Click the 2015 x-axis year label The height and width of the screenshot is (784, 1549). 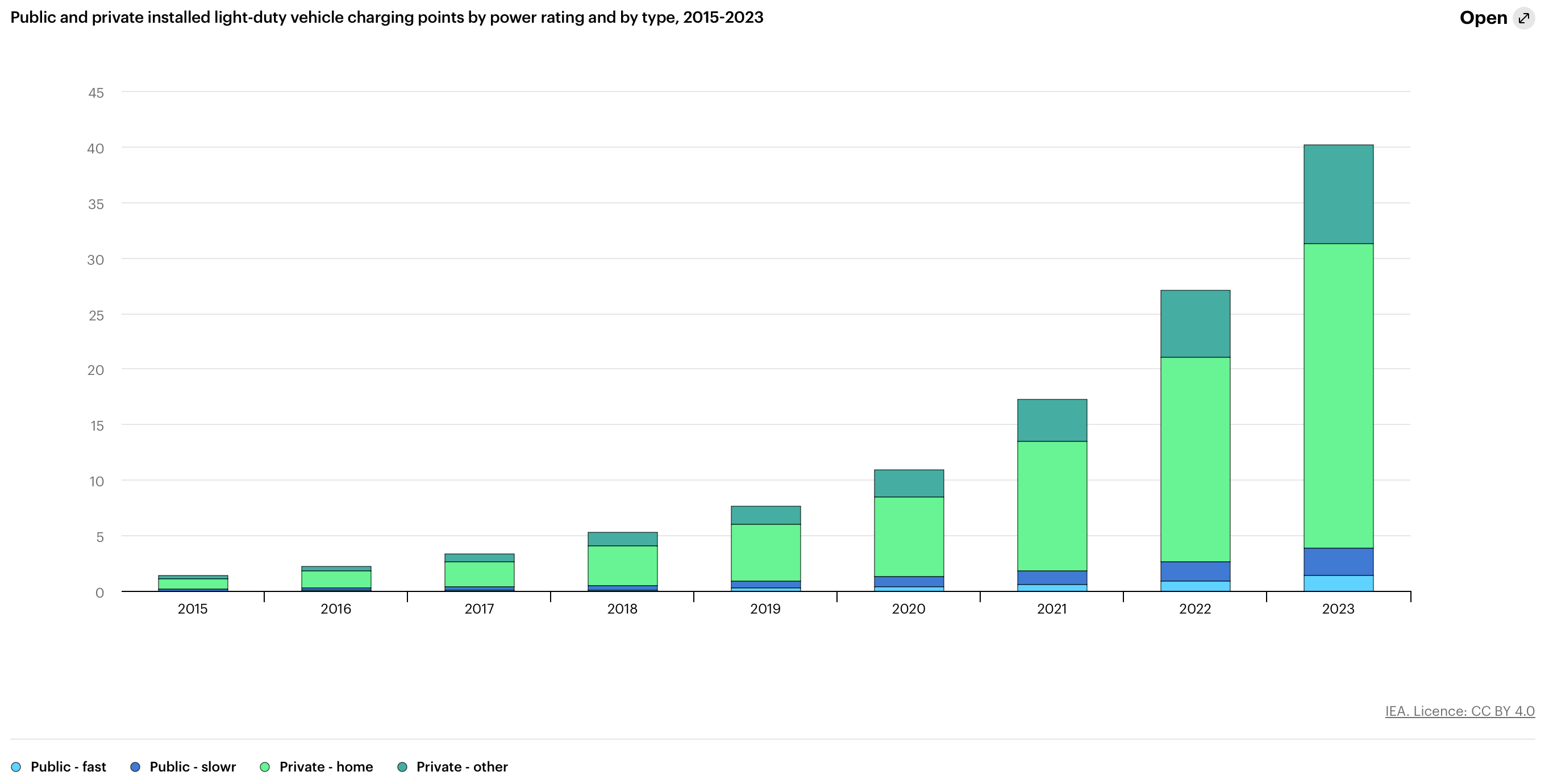(193, 608)
